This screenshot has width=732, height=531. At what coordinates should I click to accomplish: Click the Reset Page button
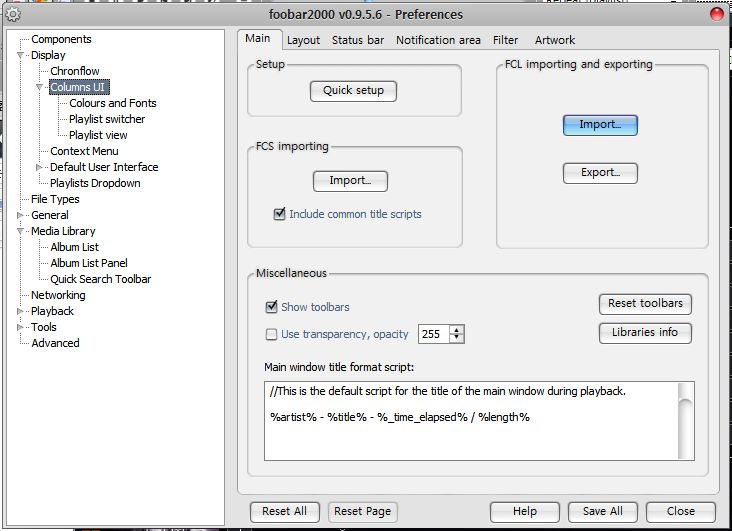[x=363, y=512]
